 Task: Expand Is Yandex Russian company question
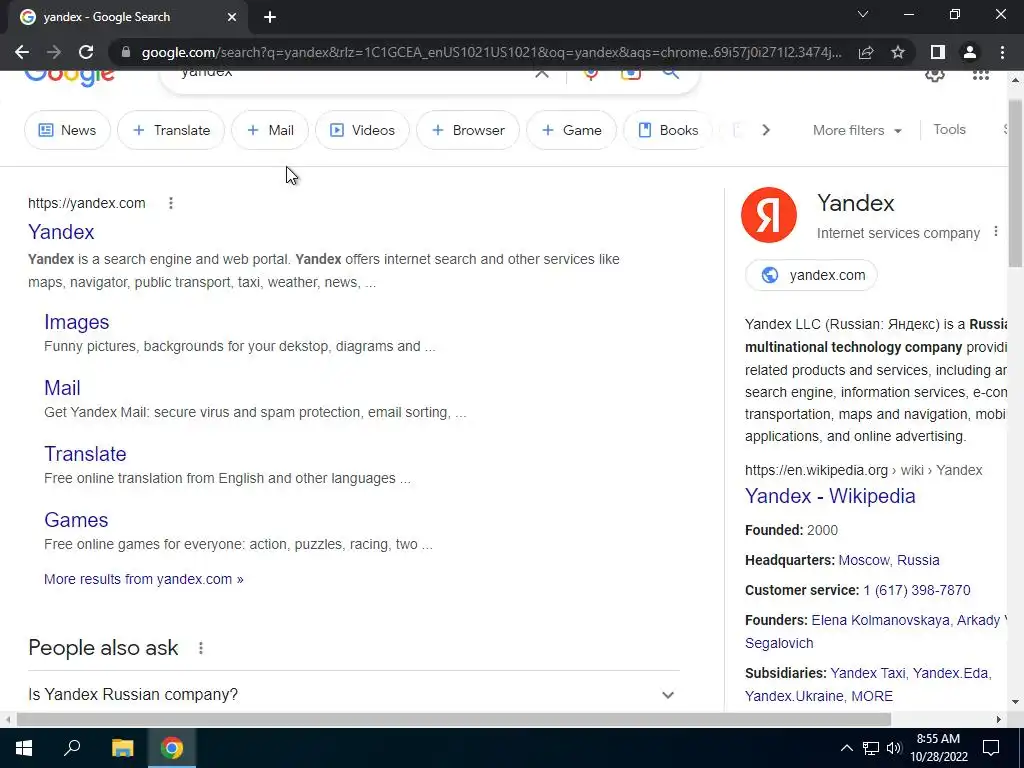pos(353,694)
